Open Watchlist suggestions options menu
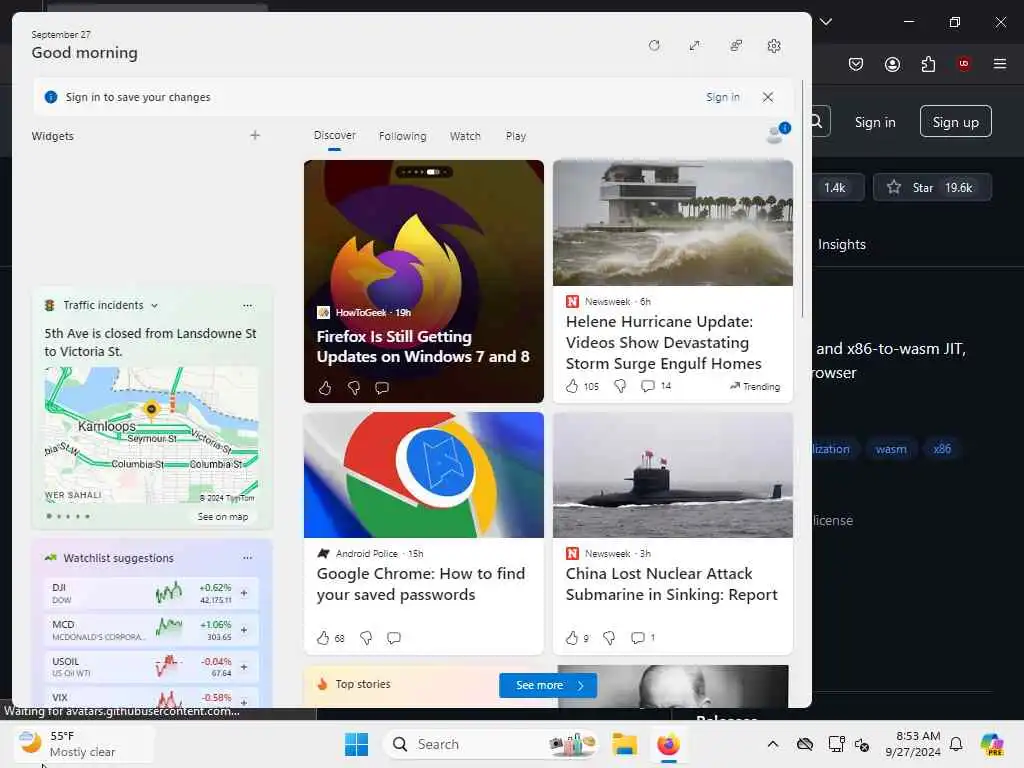The height and width of the screenshot is (768, 1024). point(247,558)
